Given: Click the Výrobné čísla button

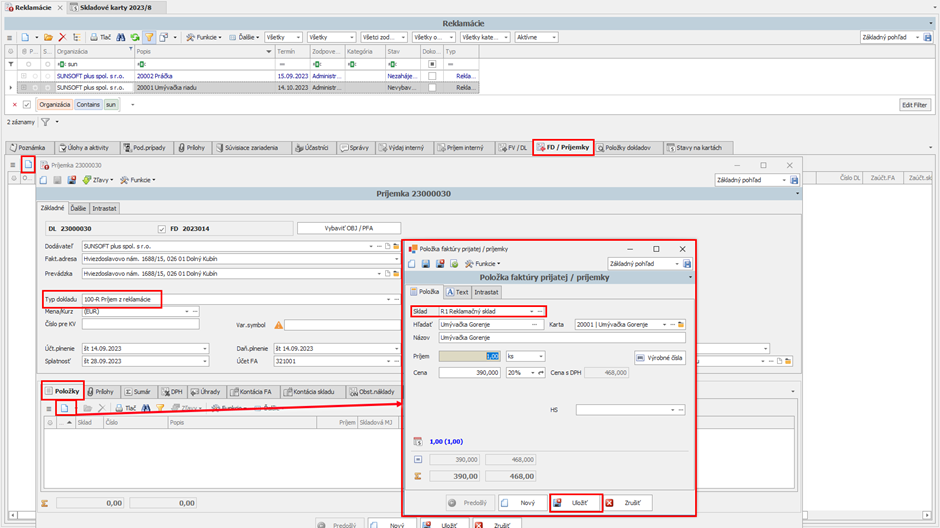Looking at the screenshot, I should 660,357.
